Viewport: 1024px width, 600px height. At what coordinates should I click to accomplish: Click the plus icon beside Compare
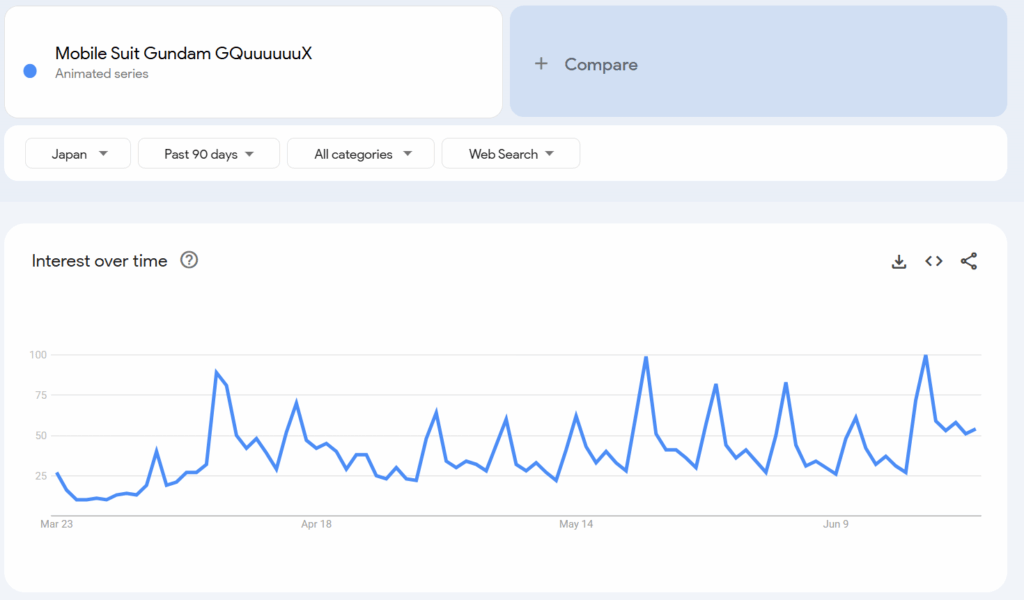click(x=541, y=64)
